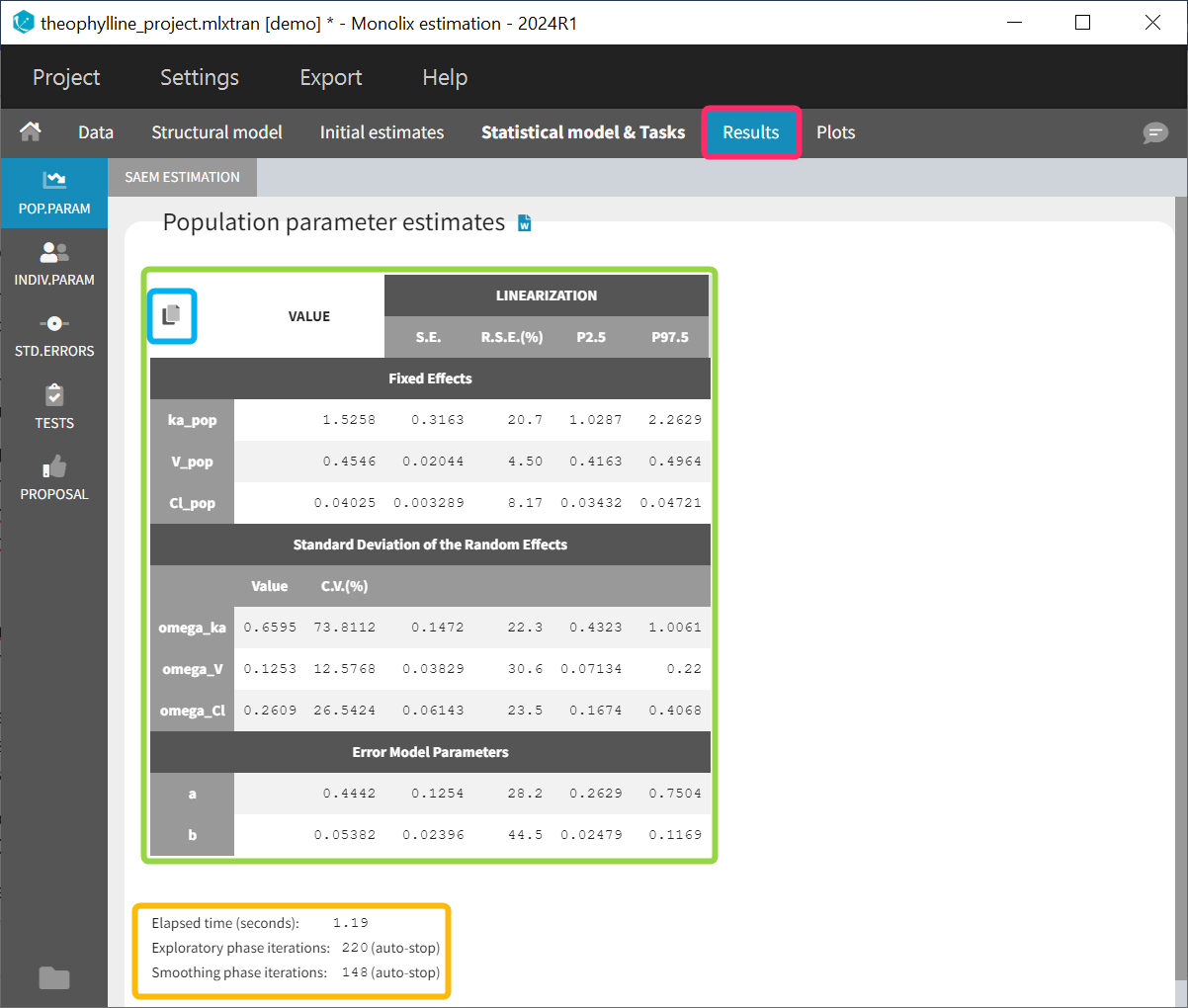
Task: Go to the Structural model tab
Action: pos(216,132)
